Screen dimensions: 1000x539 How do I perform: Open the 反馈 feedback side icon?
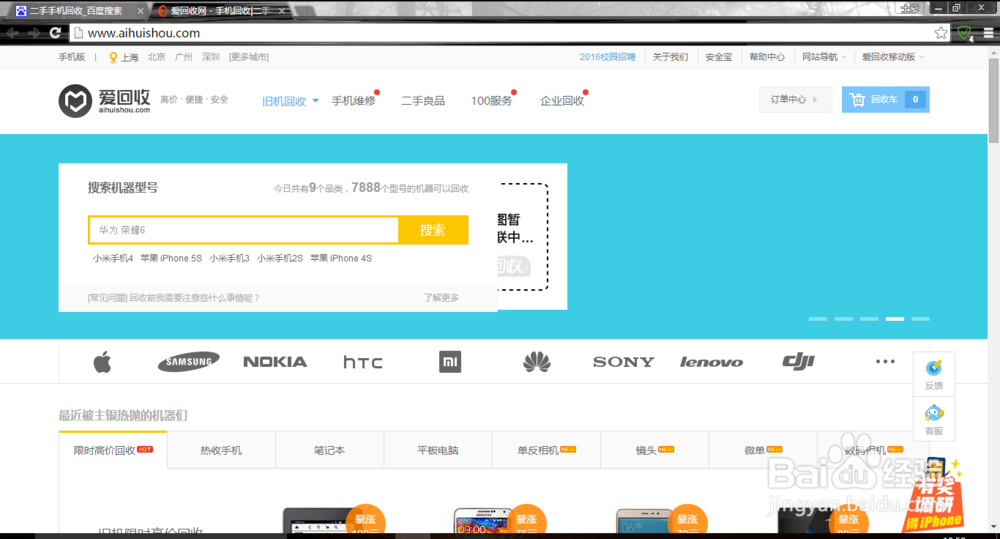(934, 374)
